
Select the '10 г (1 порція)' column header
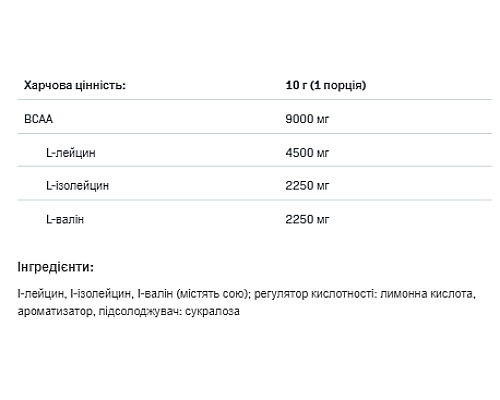pos(326,85)
